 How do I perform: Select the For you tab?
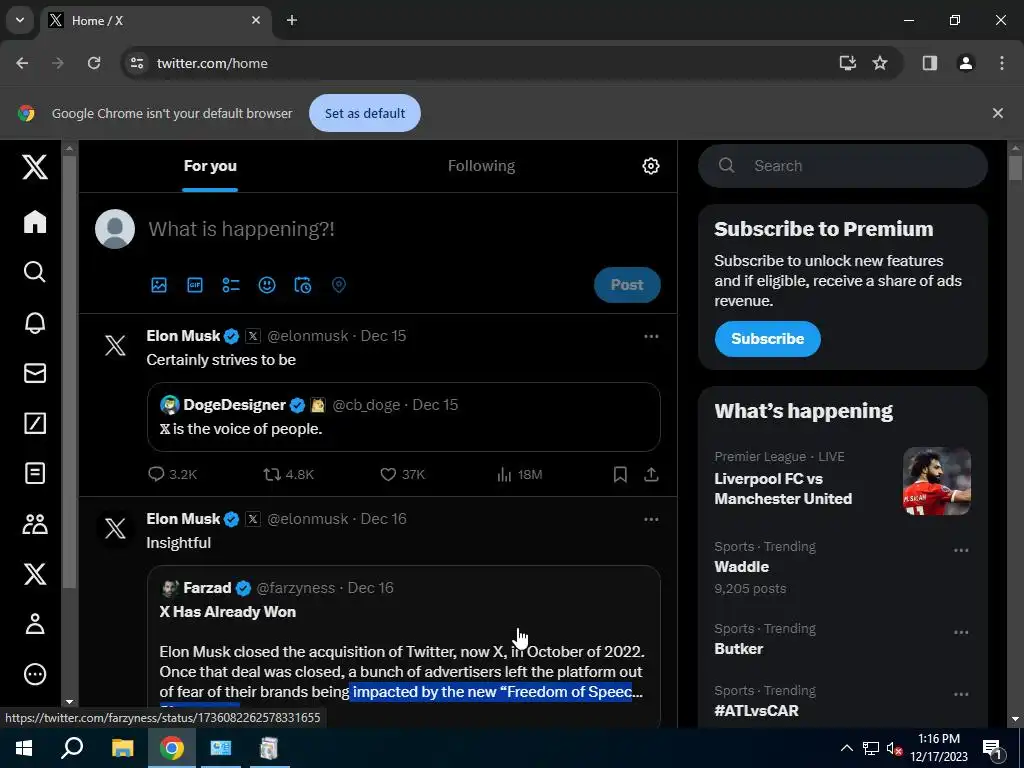(210, 166)
